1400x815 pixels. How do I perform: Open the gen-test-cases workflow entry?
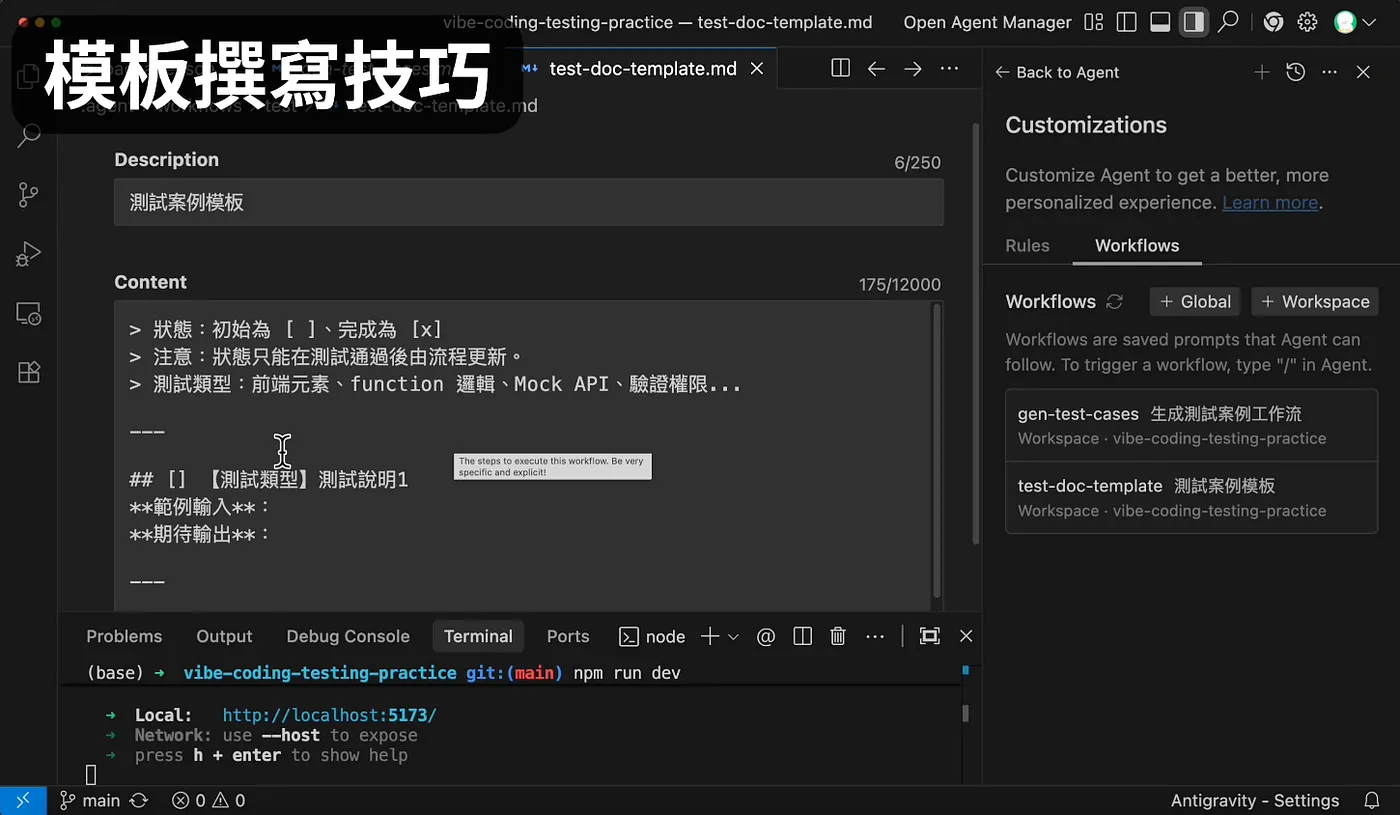1191,425
